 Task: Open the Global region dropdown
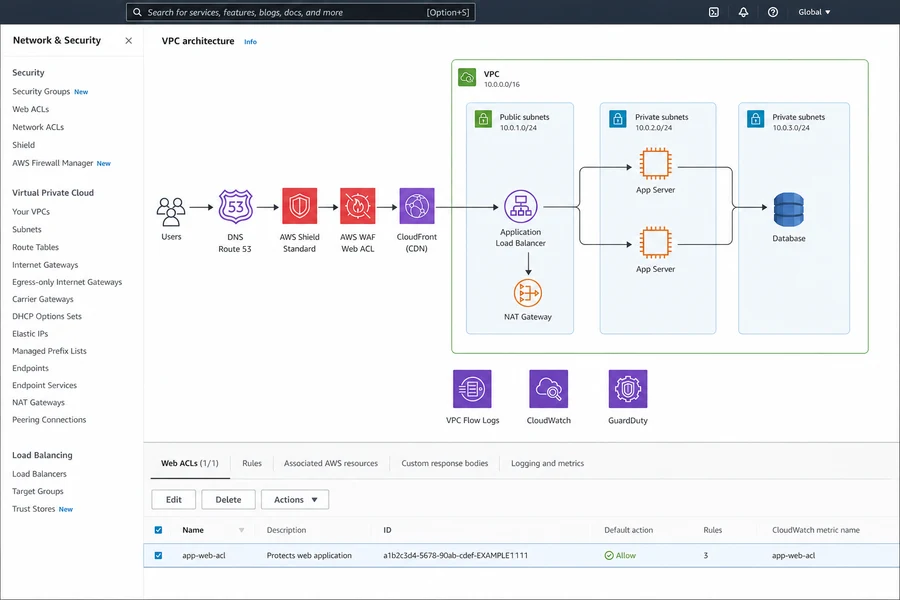click(814, 12)
